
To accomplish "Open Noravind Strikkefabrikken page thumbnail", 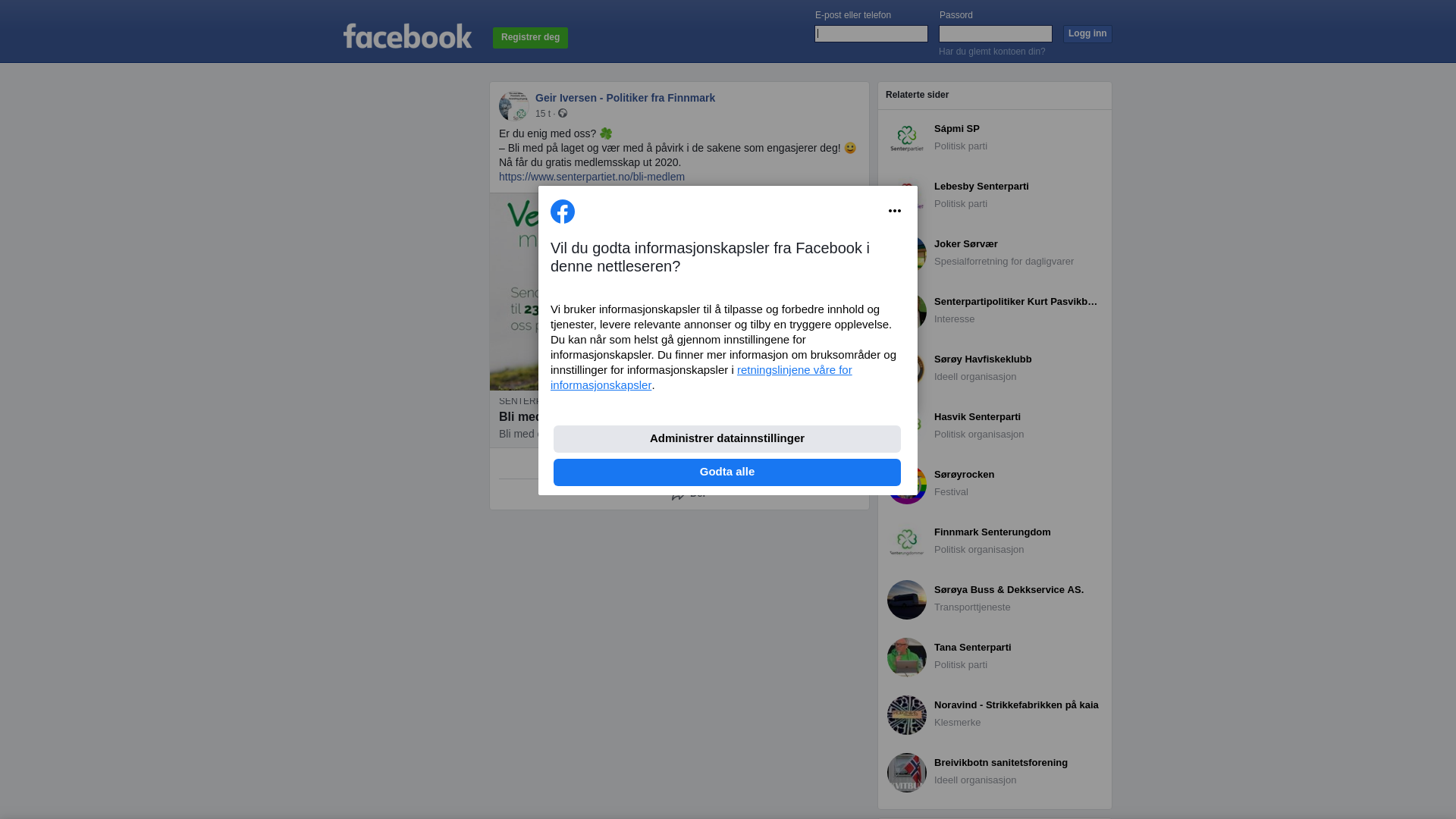I will coord(907,715).
